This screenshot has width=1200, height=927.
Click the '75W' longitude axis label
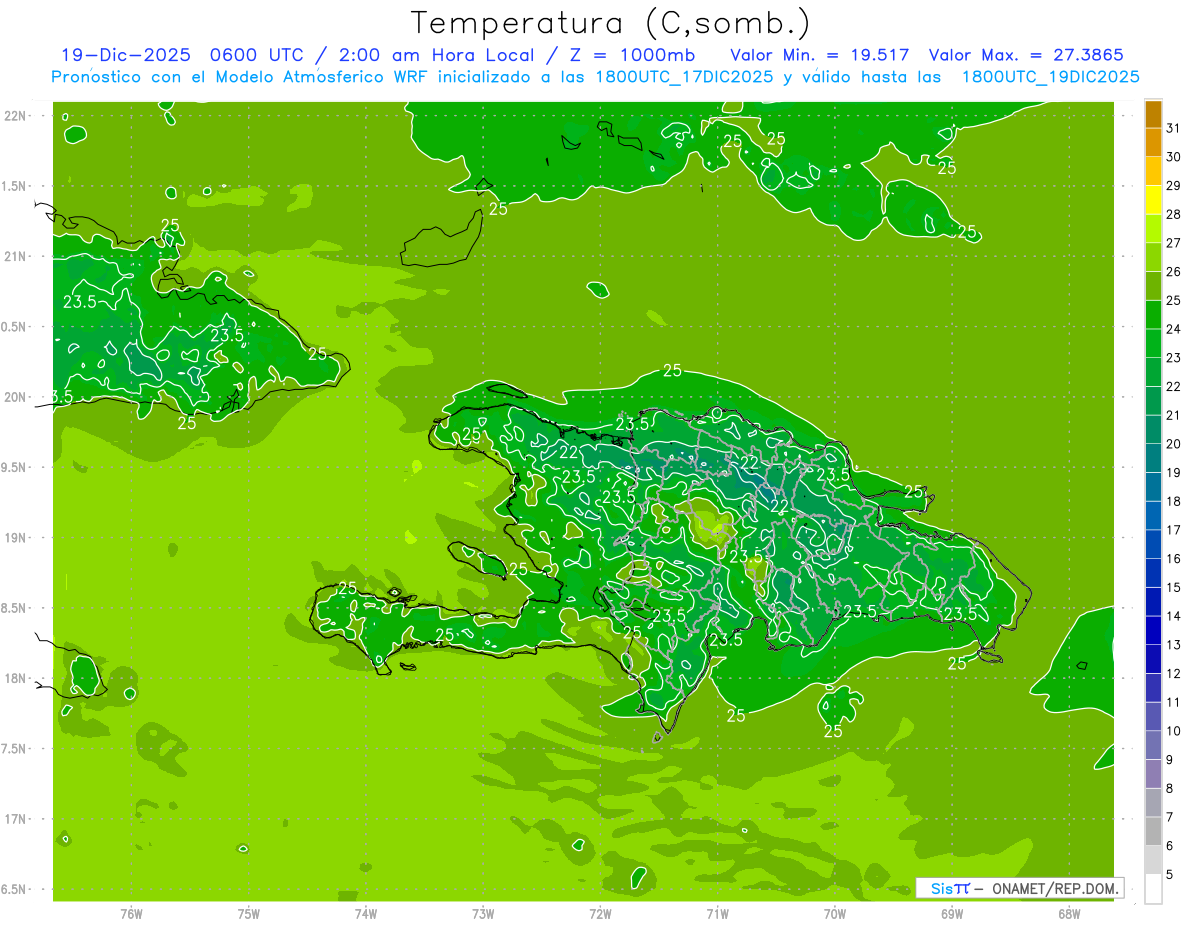(249, 913)
